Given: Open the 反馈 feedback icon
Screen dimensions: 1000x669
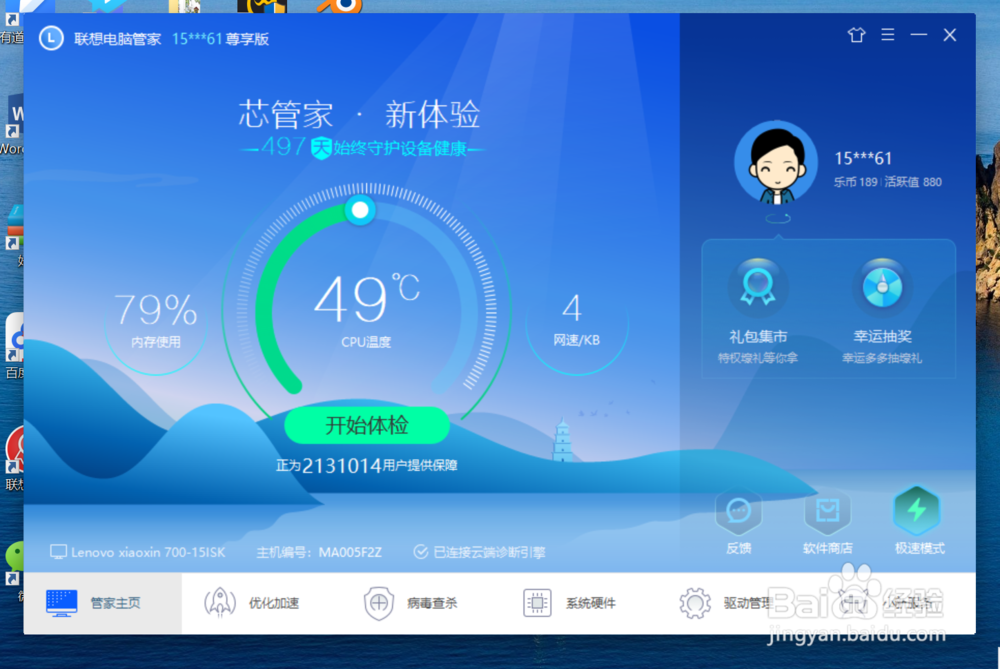Looking at the screenshot, I should (739, 521).
